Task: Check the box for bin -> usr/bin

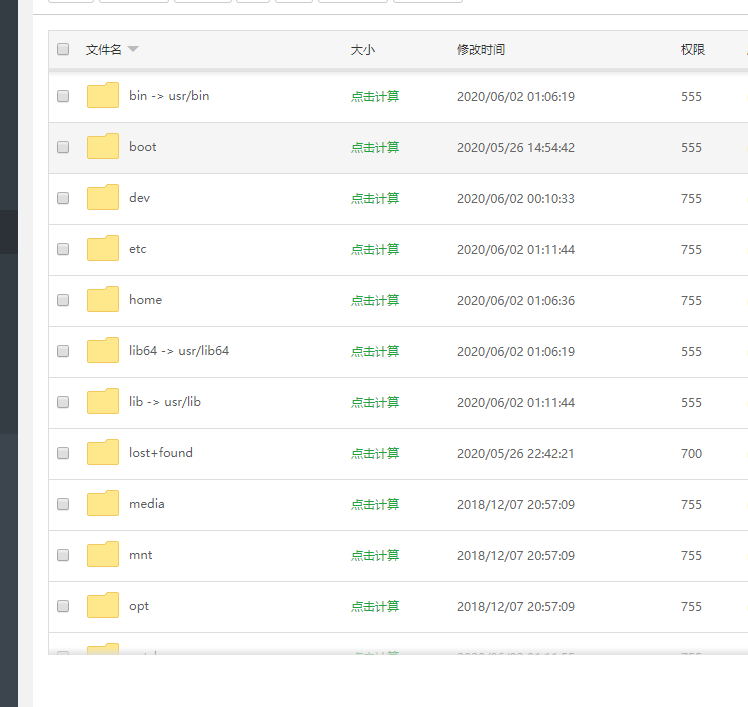Action: [63, 97]
